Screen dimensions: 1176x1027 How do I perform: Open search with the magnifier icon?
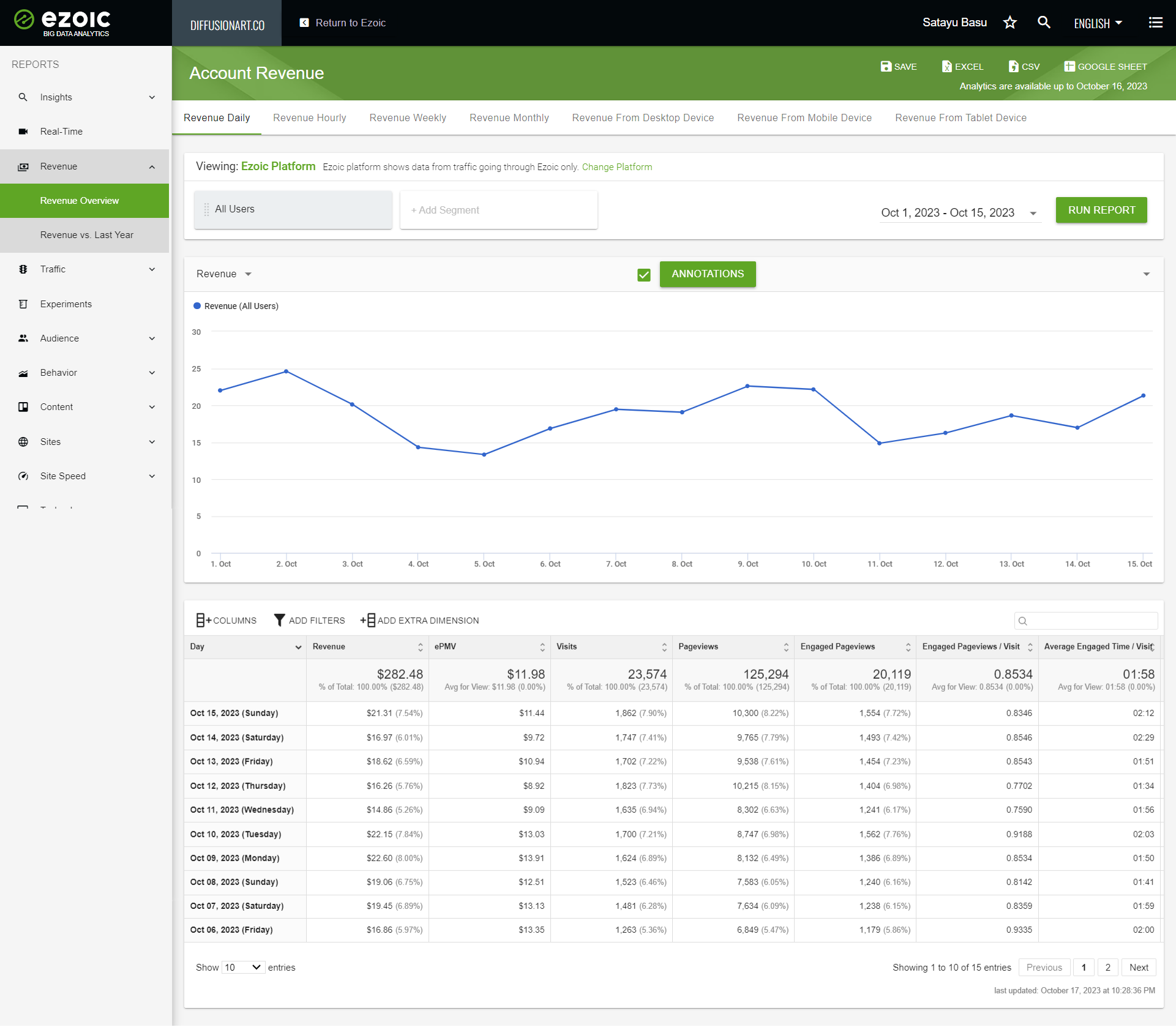[1044, 23]
